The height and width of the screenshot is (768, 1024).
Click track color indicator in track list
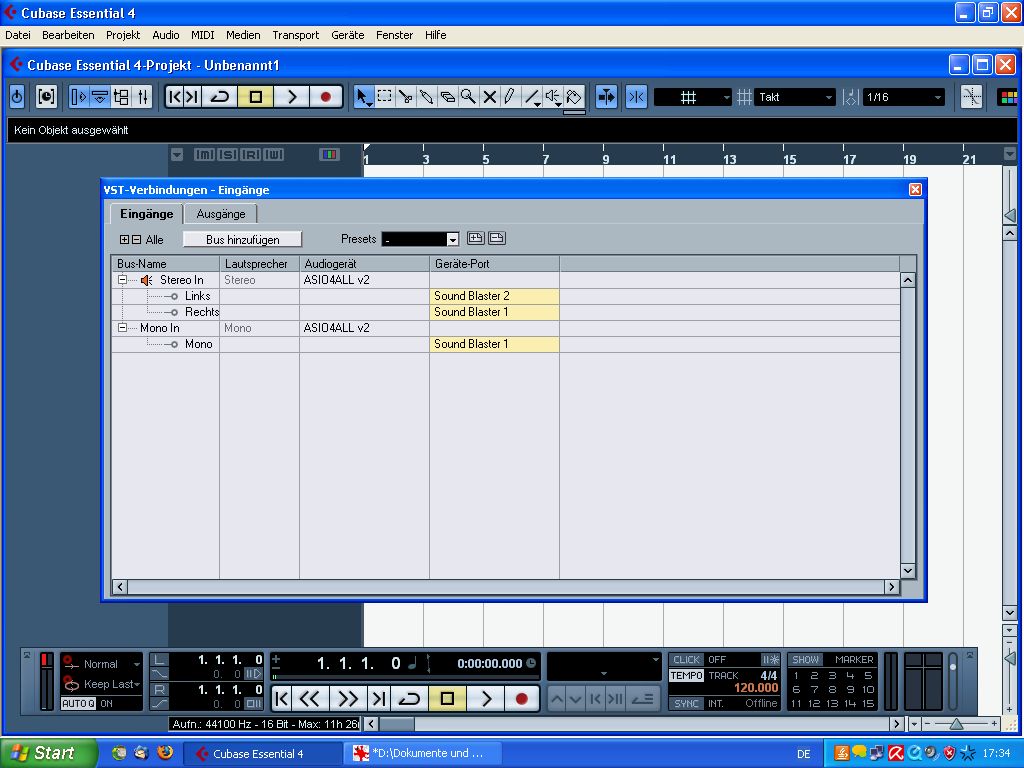pyautogui.click(x=329, y=155)
